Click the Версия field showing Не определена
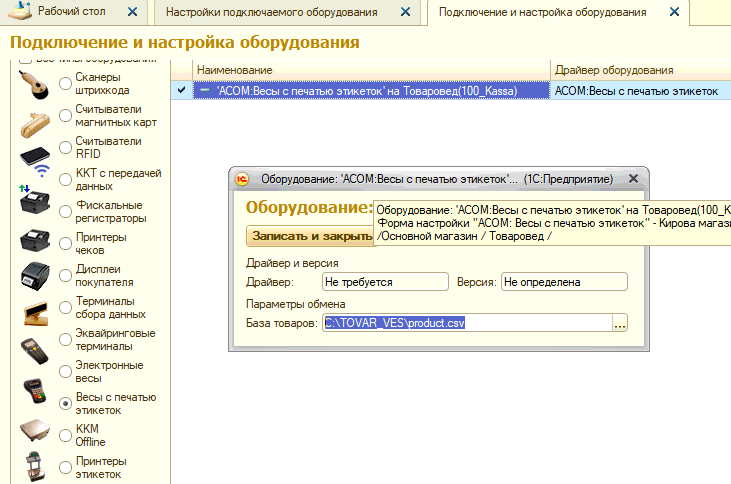This screenshot has height=484, width=731. click(x=564, y=282)
